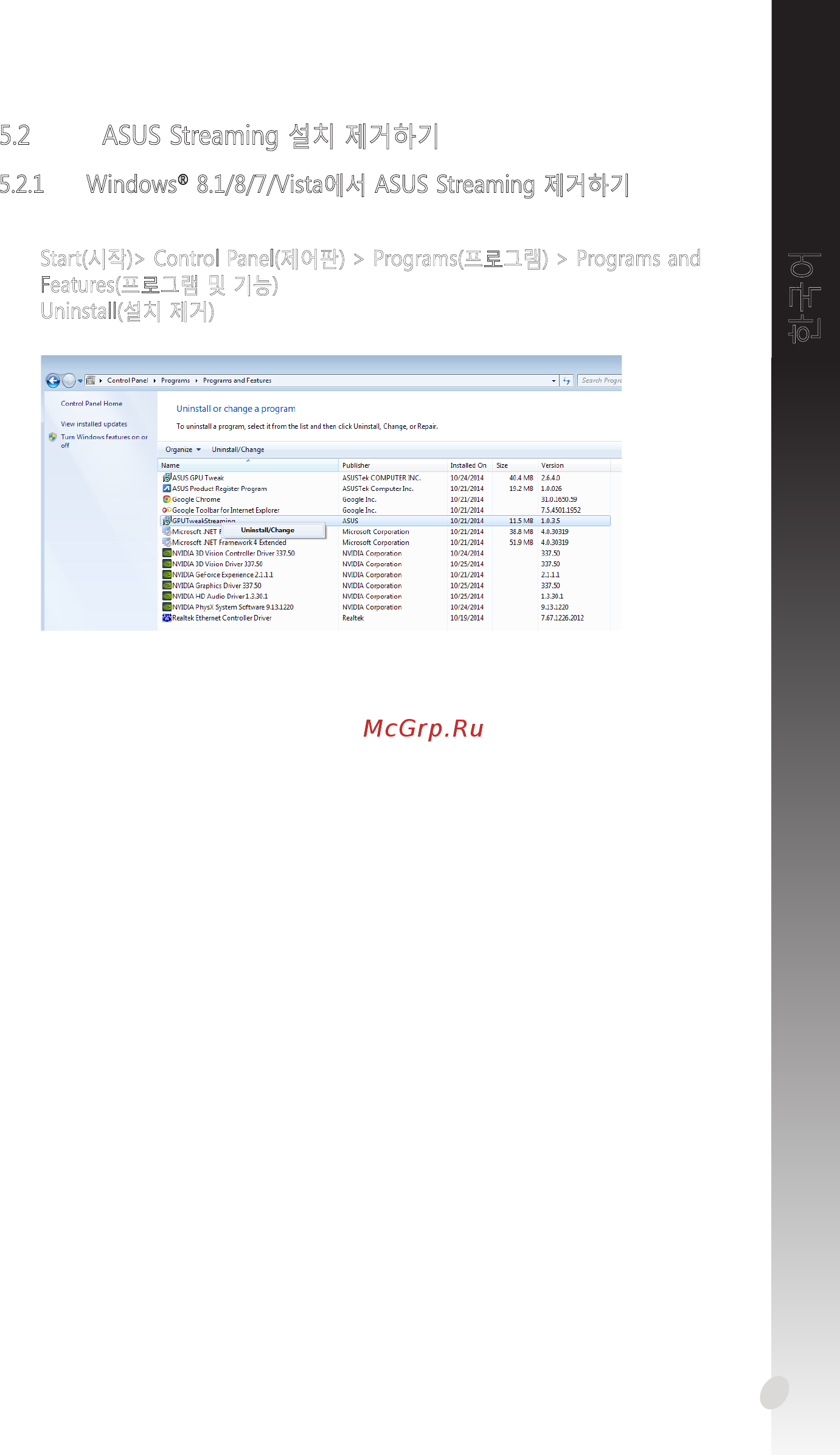840x1455 pixels.
Task: Click the Search Programs input field
Action: point(600,381)
